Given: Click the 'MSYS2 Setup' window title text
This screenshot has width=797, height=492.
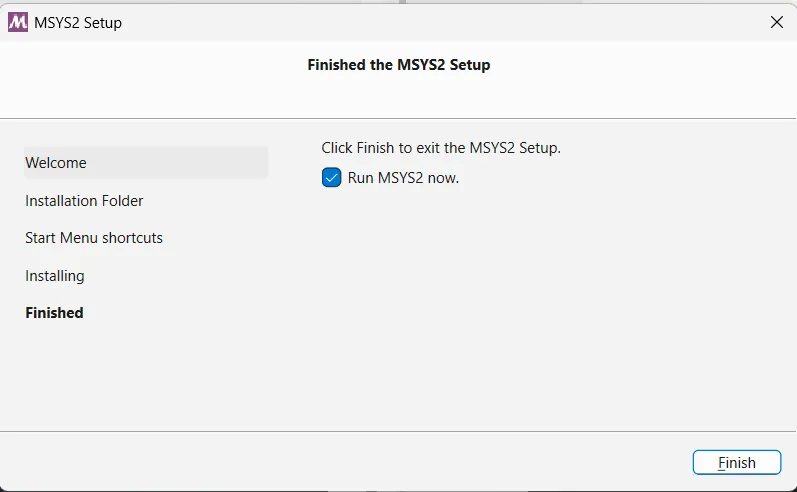Looking at the screenshot, I should [x=78, y=23].
